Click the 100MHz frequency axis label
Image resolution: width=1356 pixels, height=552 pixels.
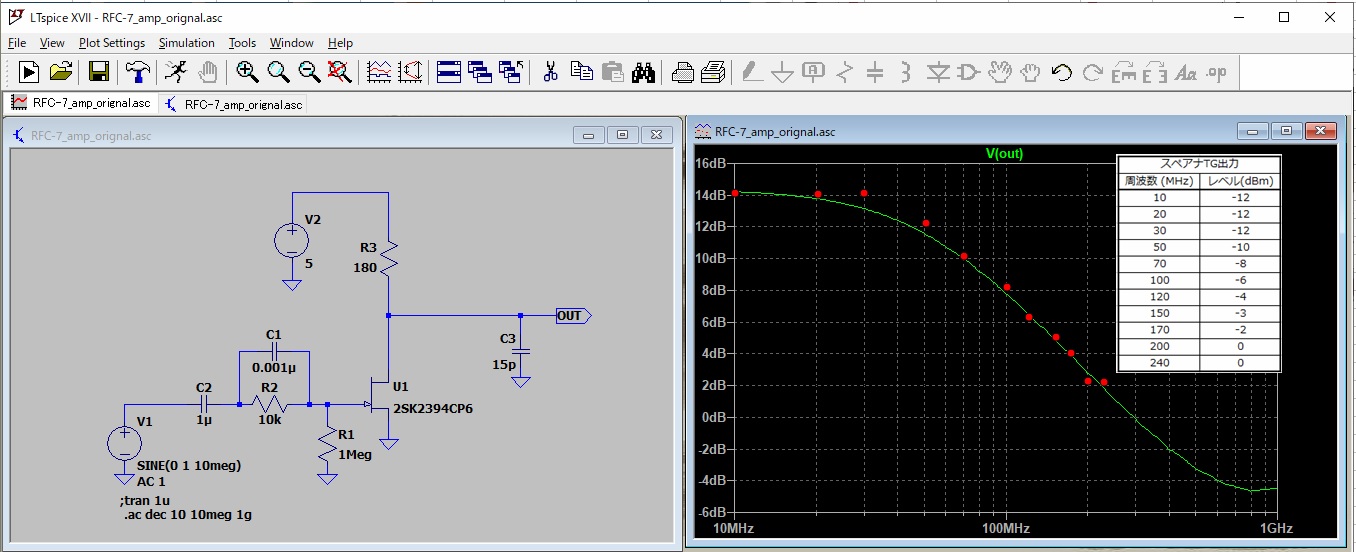click(x=1005, y=528)
